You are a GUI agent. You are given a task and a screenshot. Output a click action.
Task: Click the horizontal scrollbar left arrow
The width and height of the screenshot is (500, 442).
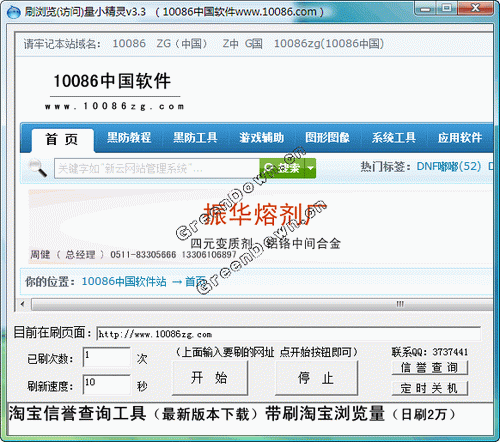[x=23, y=304]
